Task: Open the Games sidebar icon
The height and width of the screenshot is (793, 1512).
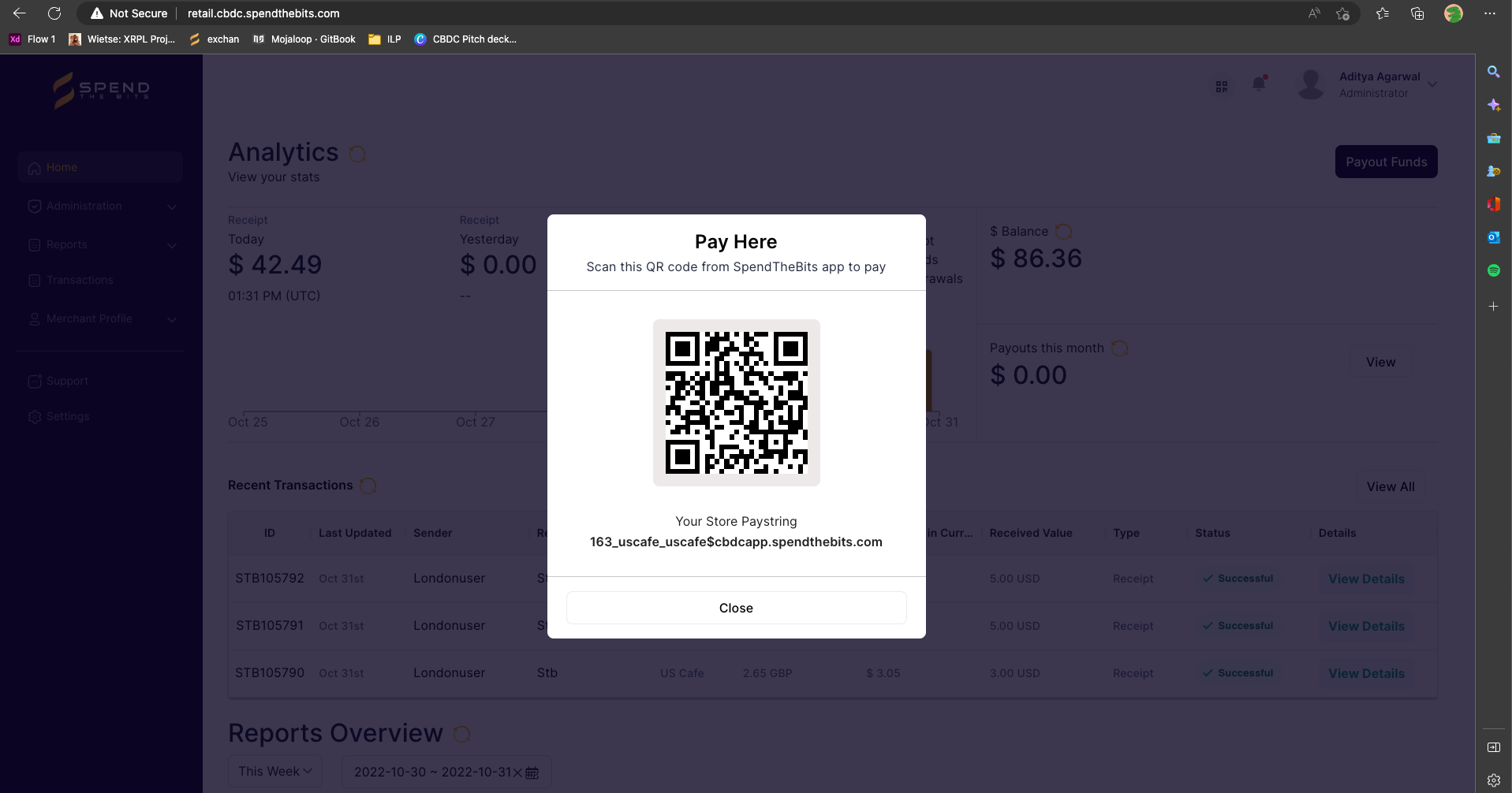Action: click(x=1493, y=171)
